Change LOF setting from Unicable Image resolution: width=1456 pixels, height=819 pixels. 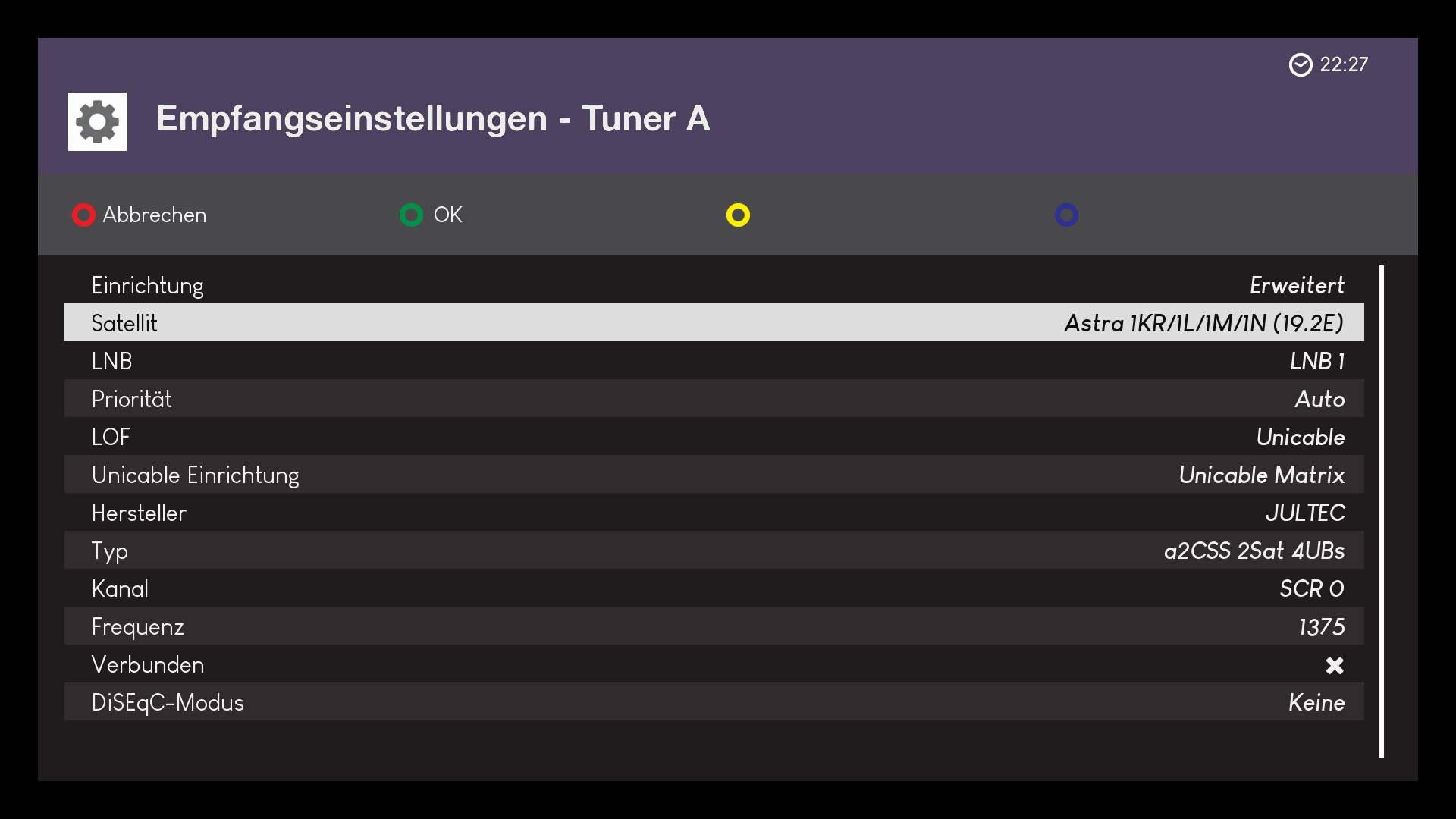click(x=1300, y=438)
